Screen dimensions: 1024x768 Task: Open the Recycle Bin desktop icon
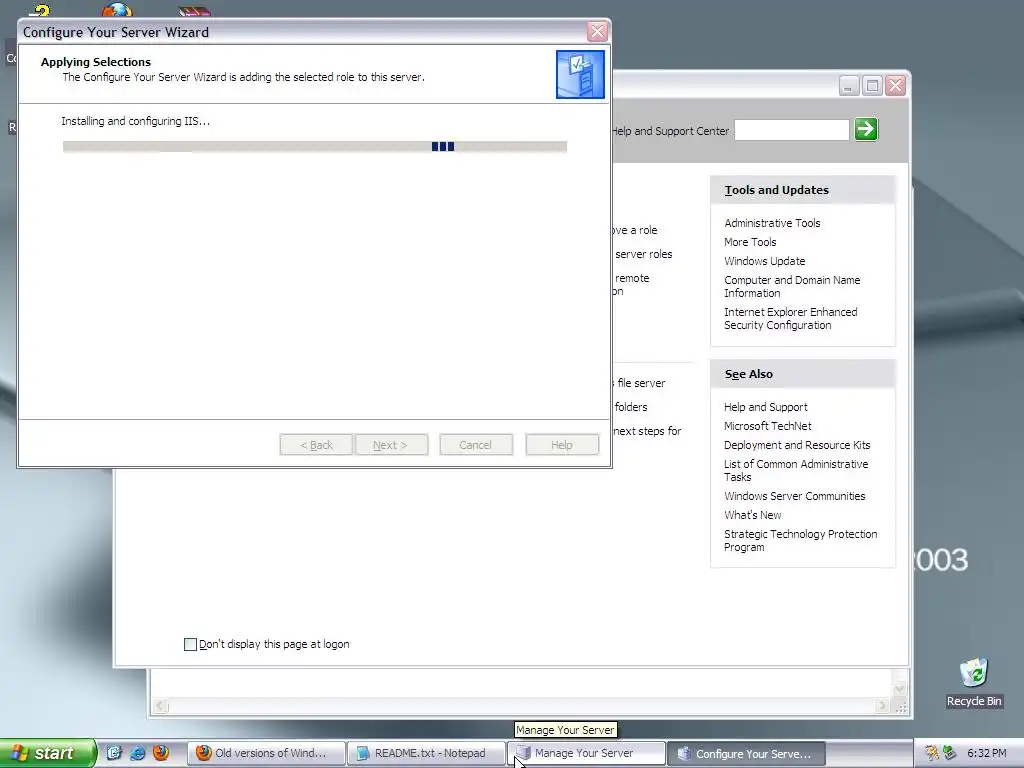coord(973,682)
